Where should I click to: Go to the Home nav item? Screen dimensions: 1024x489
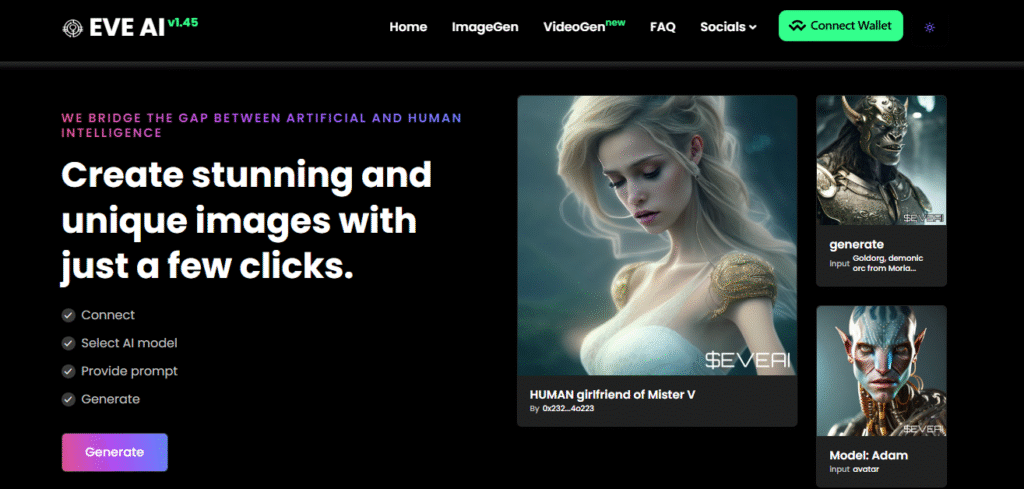pos(408,27)
